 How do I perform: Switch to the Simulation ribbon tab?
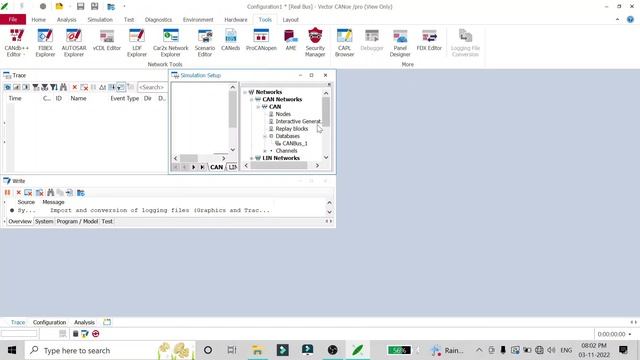tap(100, 20)
